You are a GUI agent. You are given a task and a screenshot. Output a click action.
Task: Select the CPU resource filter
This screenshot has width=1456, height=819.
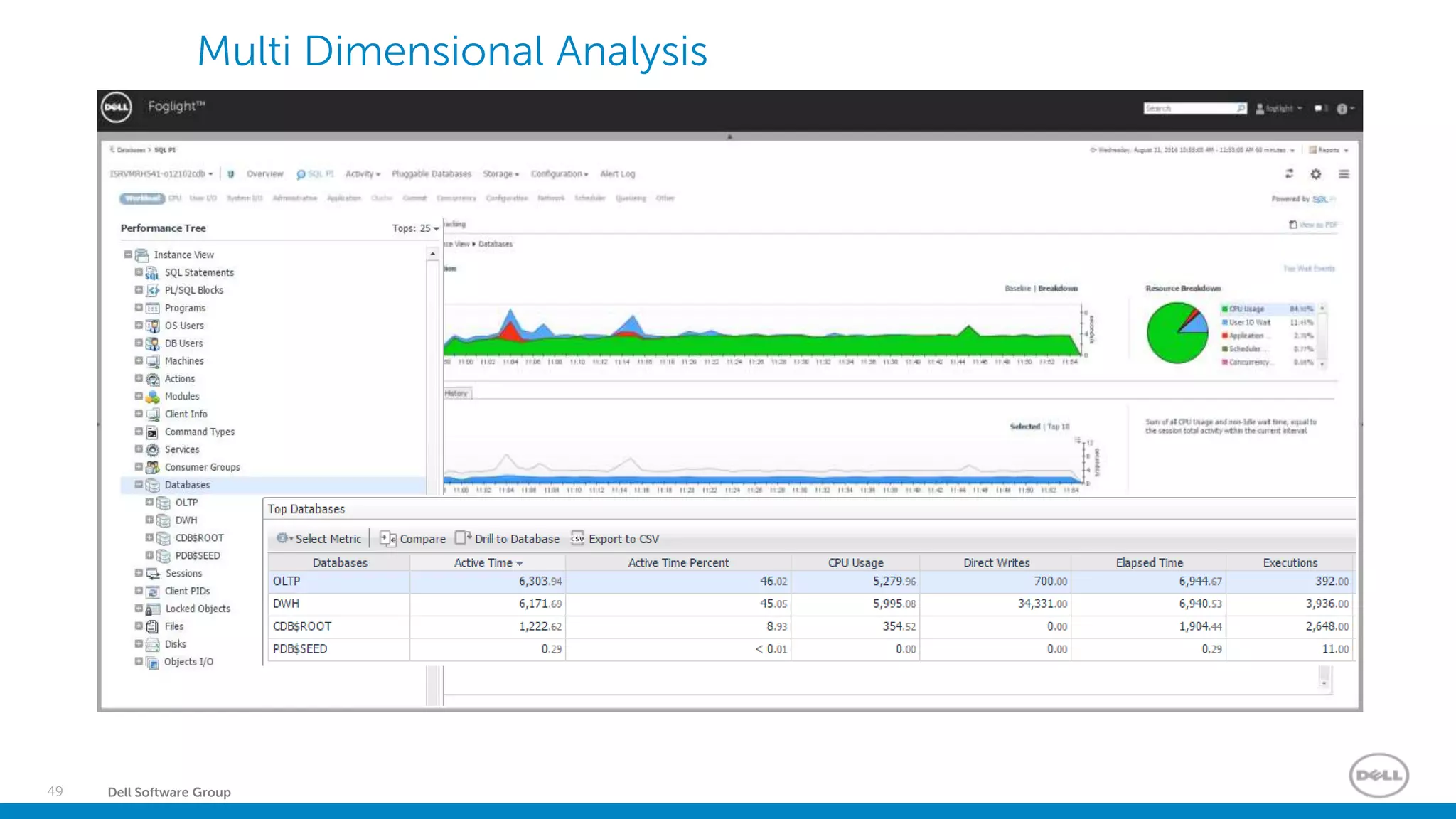point(175,198)
